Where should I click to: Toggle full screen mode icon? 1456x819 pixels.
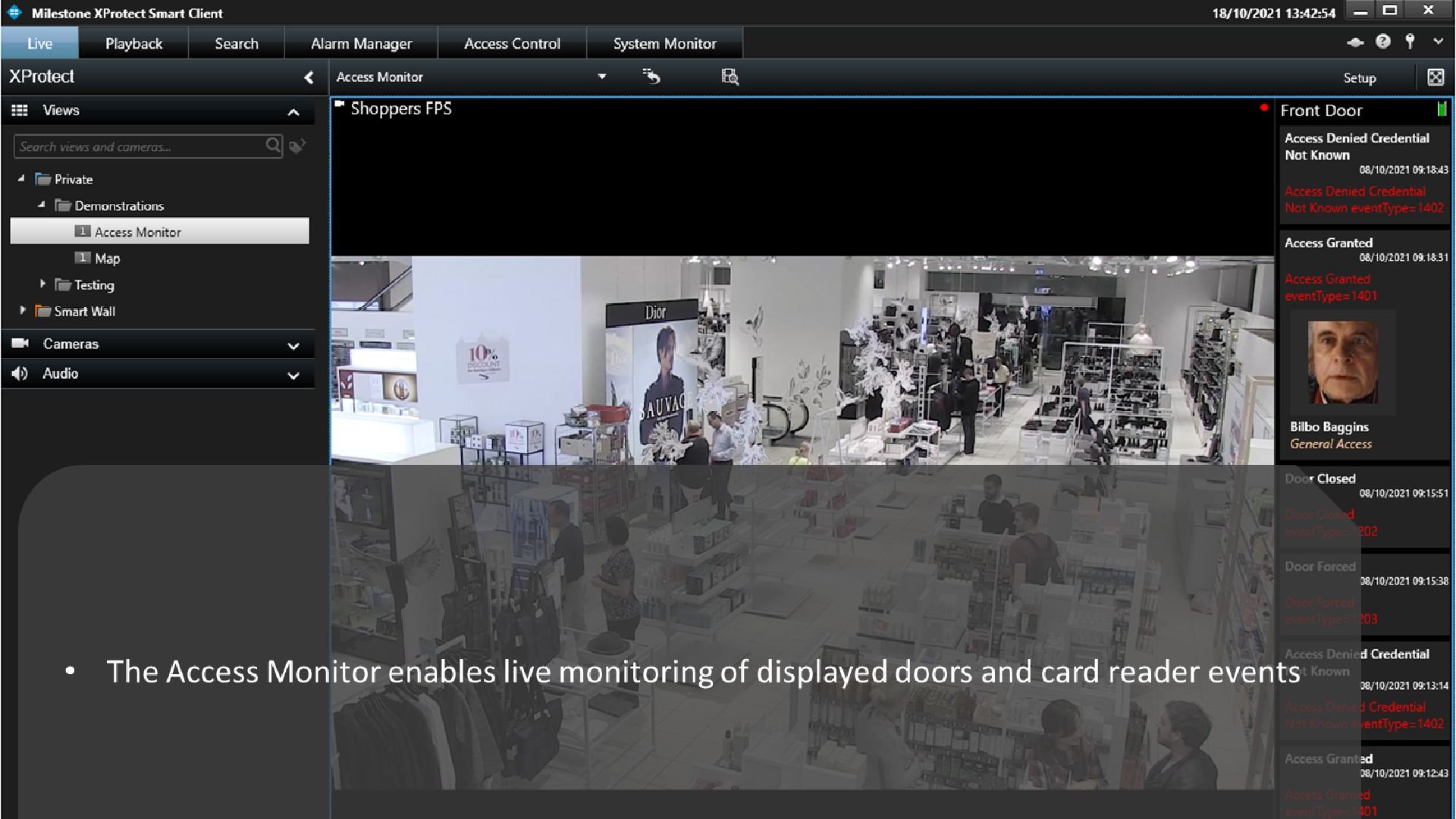coord(1436,77)
